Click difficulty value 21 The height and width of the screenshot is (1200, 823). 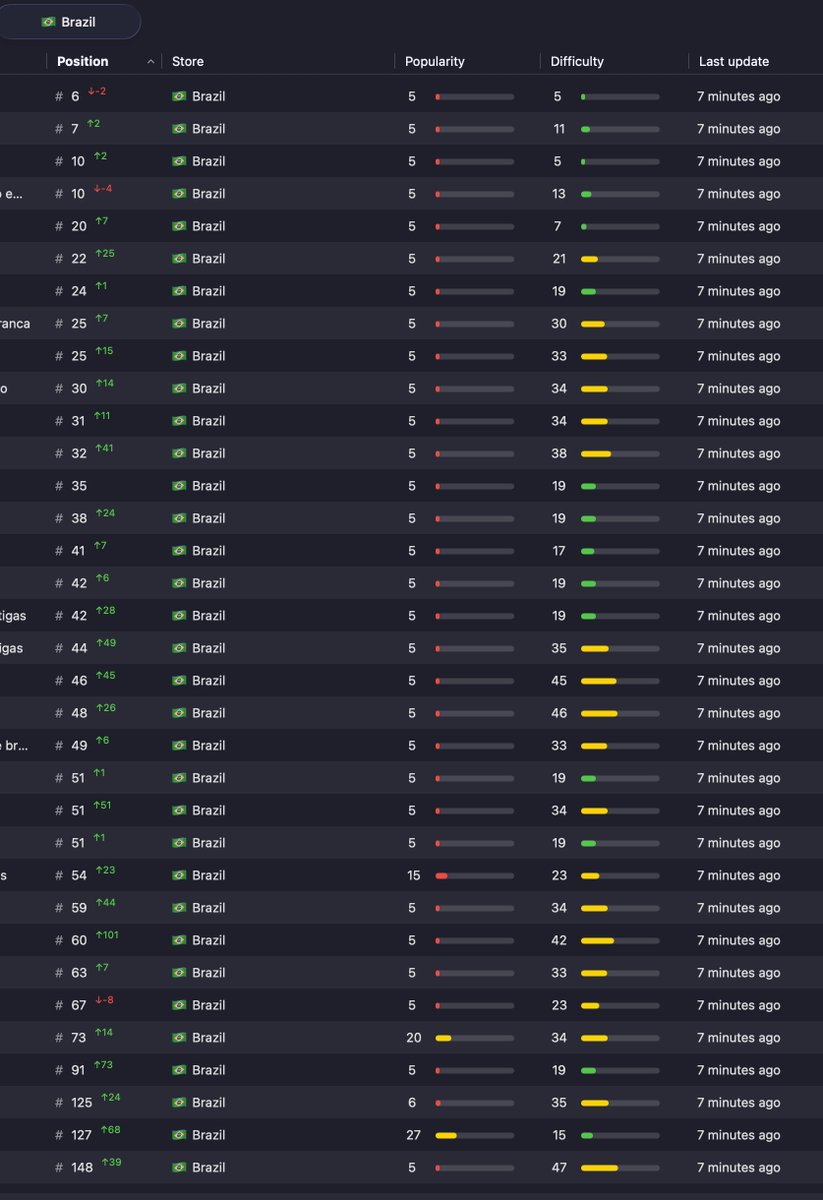pyautogui.click(x=559, y=259)
